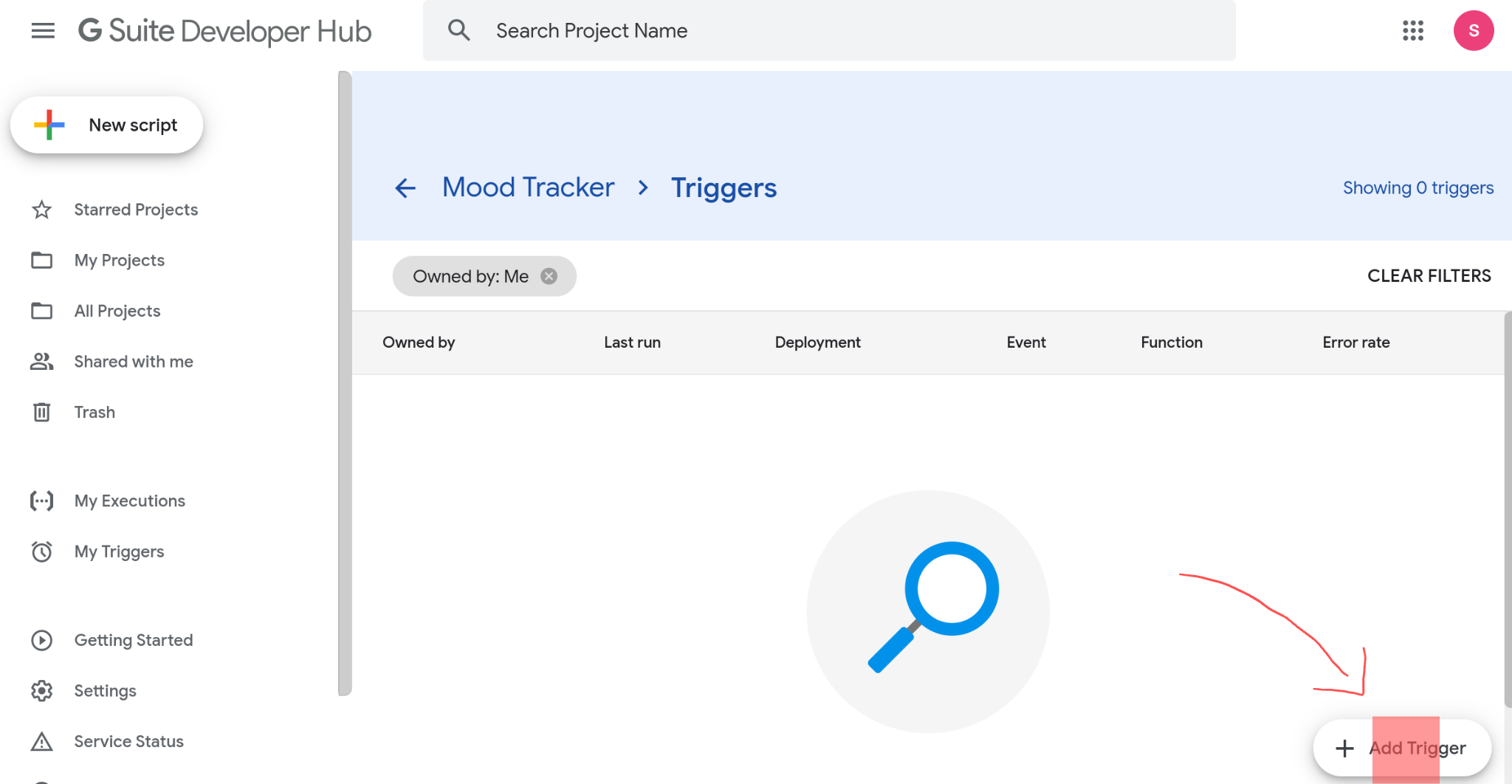
Task: Open My Triggers
Action: pyautogui.click(x=120, y=551)
